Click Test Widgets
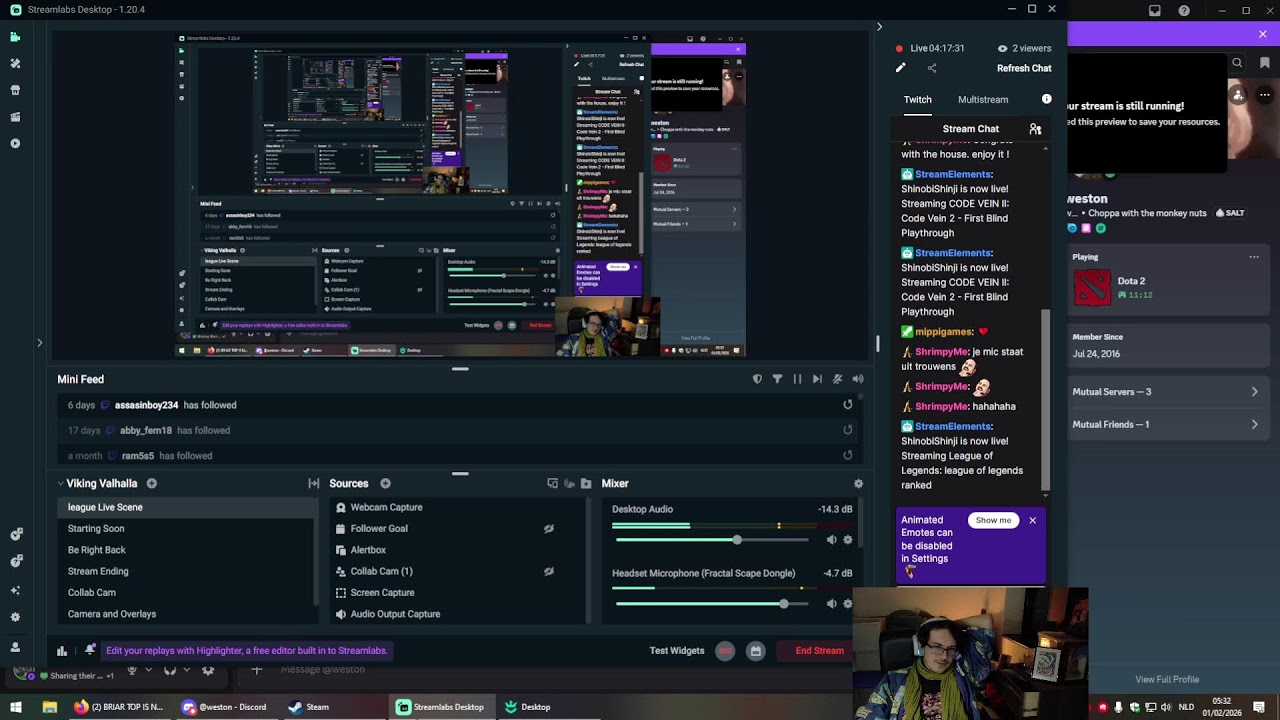1280x720 pixels. click(677, 650)
